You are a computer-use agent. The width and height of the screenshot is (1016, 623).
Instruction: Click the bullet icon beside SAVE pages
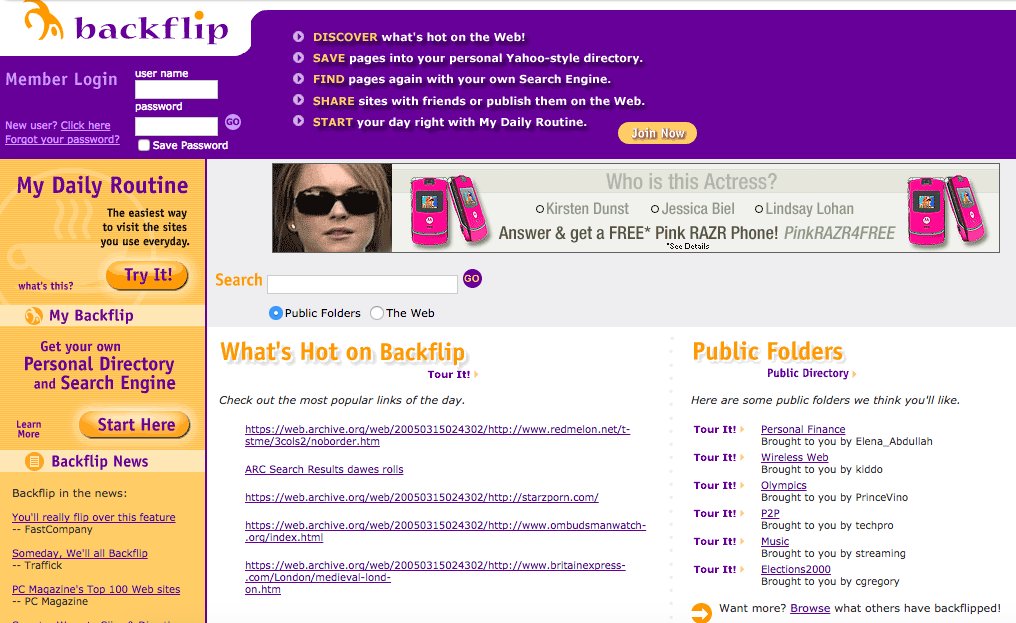click(x=299, y=58)
